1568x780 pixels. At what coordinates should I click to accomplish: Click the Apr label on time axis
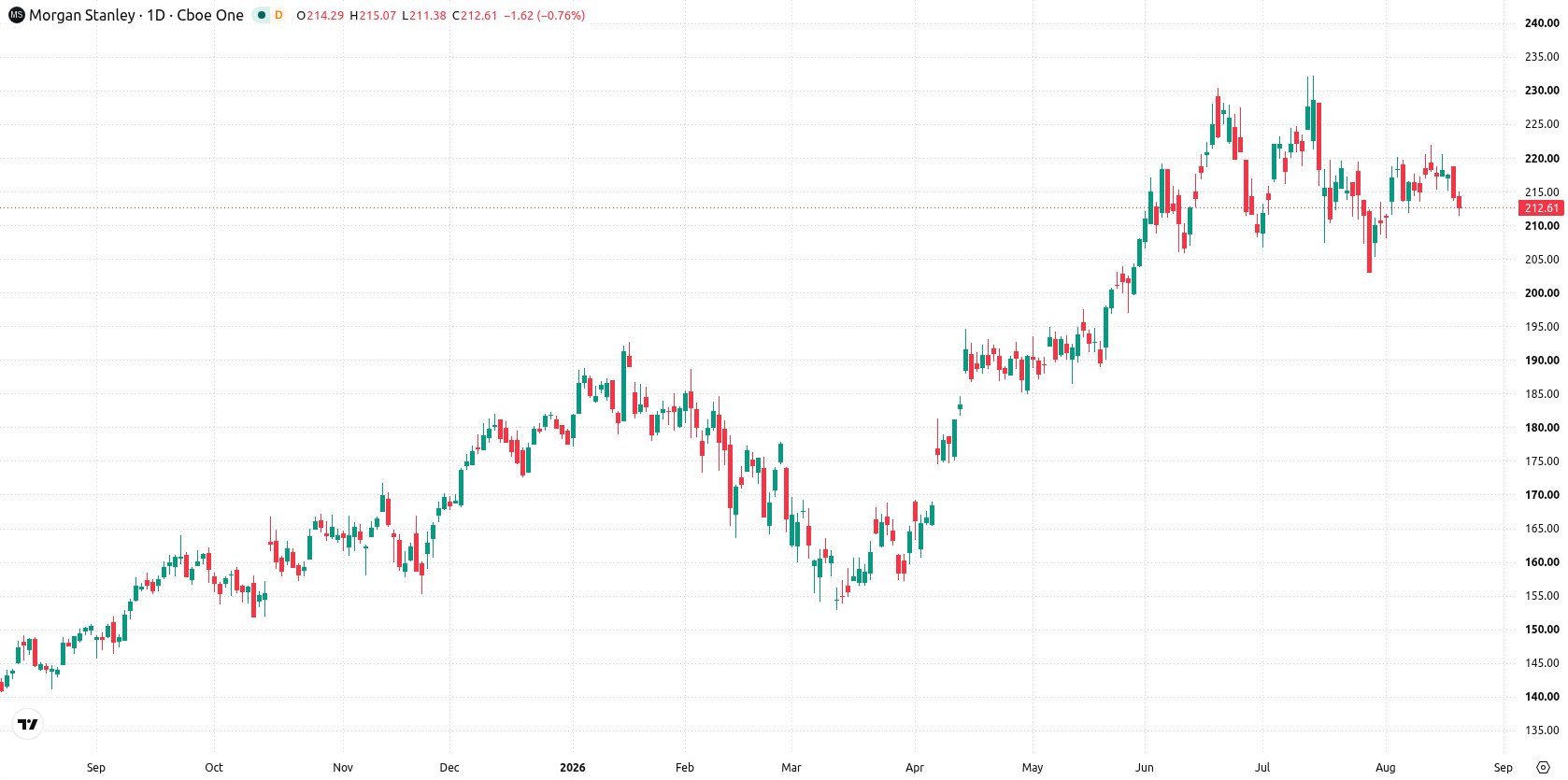pyautogui.click(x=915, y=768)
